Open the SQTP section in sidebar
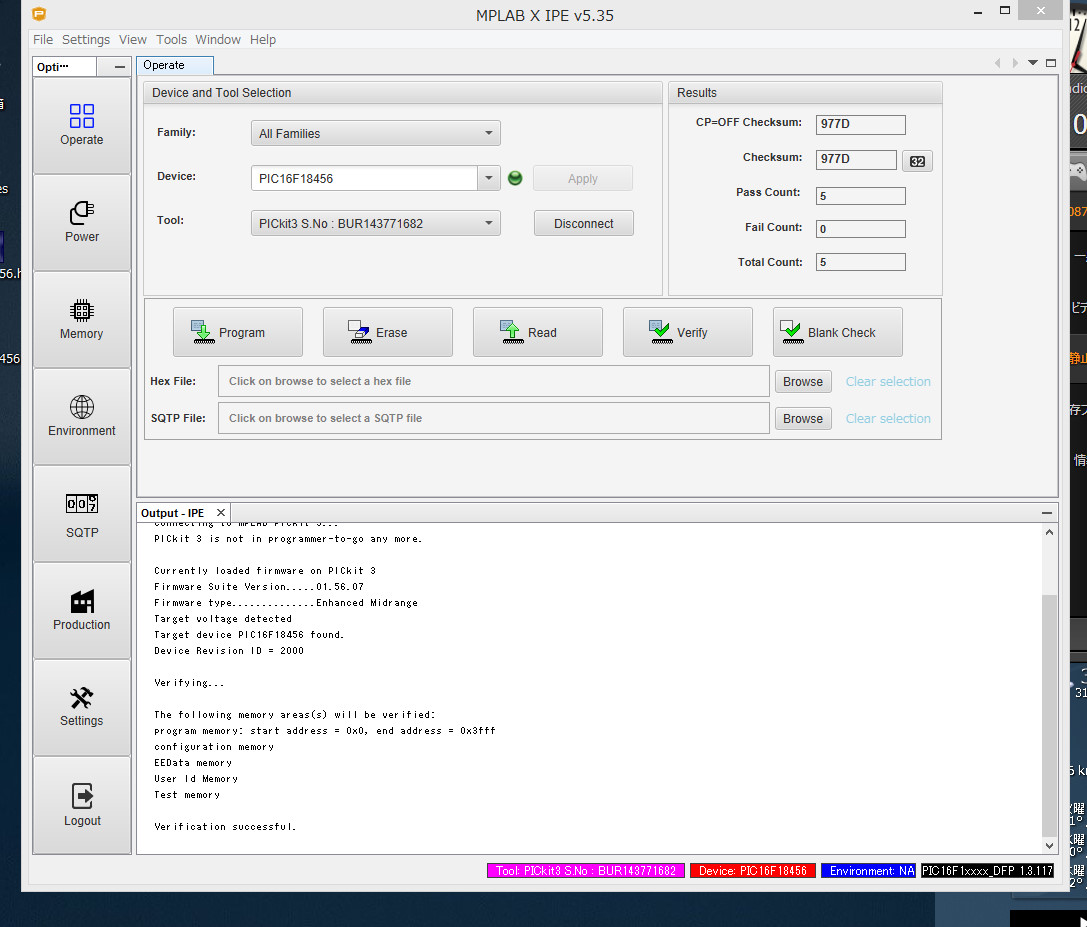This screenshot has height=927, width=1087. pos(82,514)
